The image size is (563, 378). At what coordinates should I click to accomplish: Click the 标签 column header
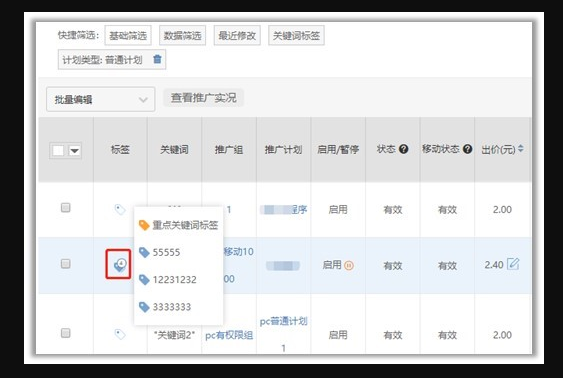tap(120, 149)
